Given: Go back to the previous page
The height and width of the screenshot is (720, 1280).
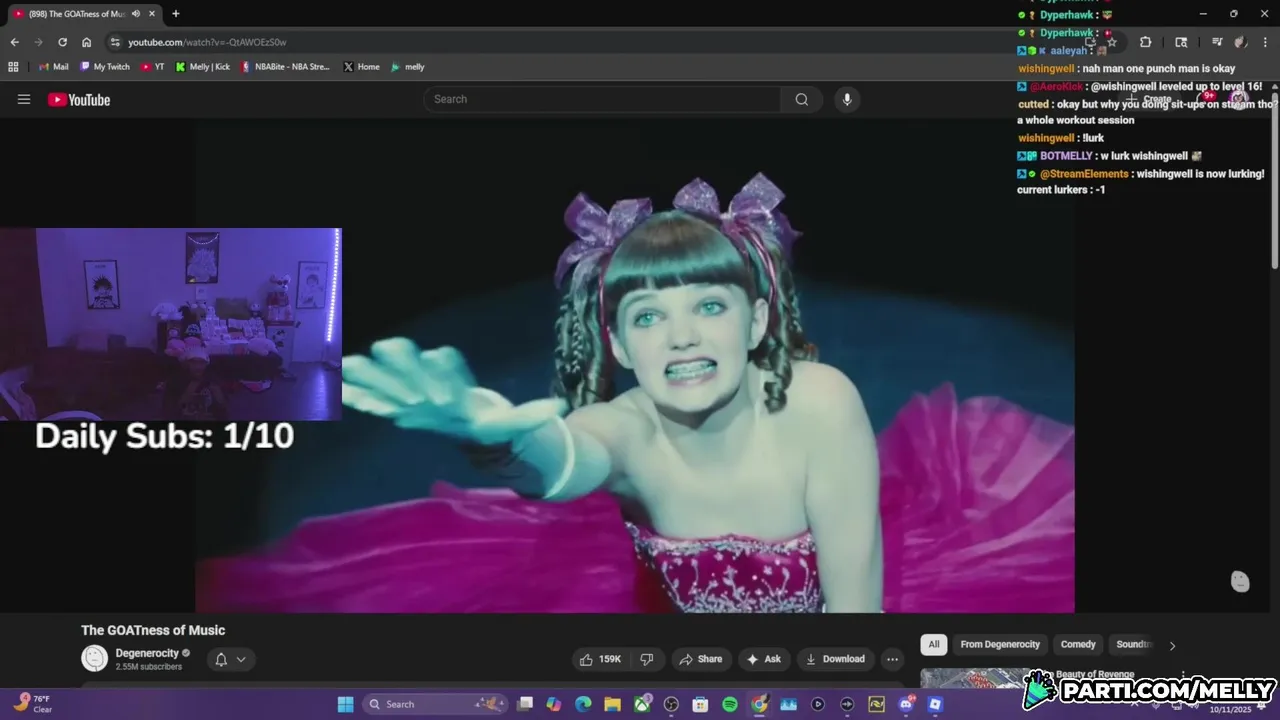Looking at the screenshot, I should 14,42.
